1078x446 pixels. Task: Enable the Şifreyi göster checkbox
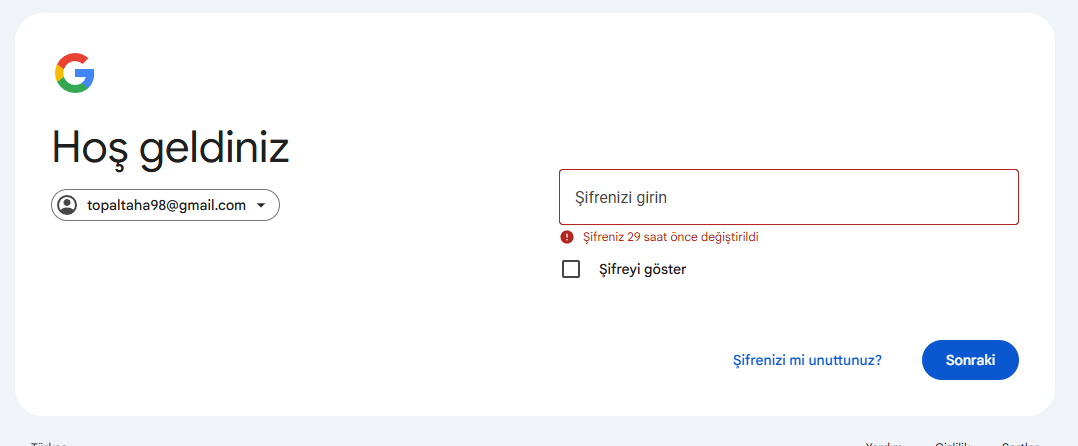(571, 269)
